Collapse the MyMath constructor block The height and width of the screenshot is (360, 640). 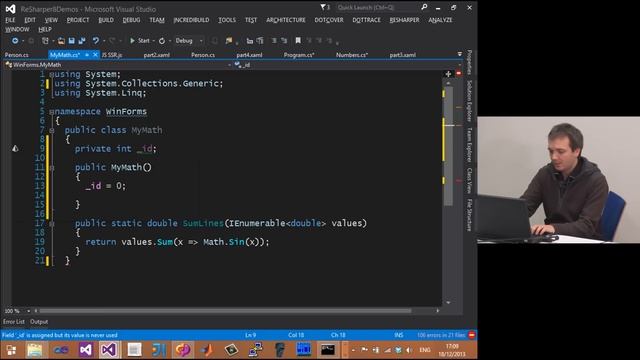click(x=52, y=168)
